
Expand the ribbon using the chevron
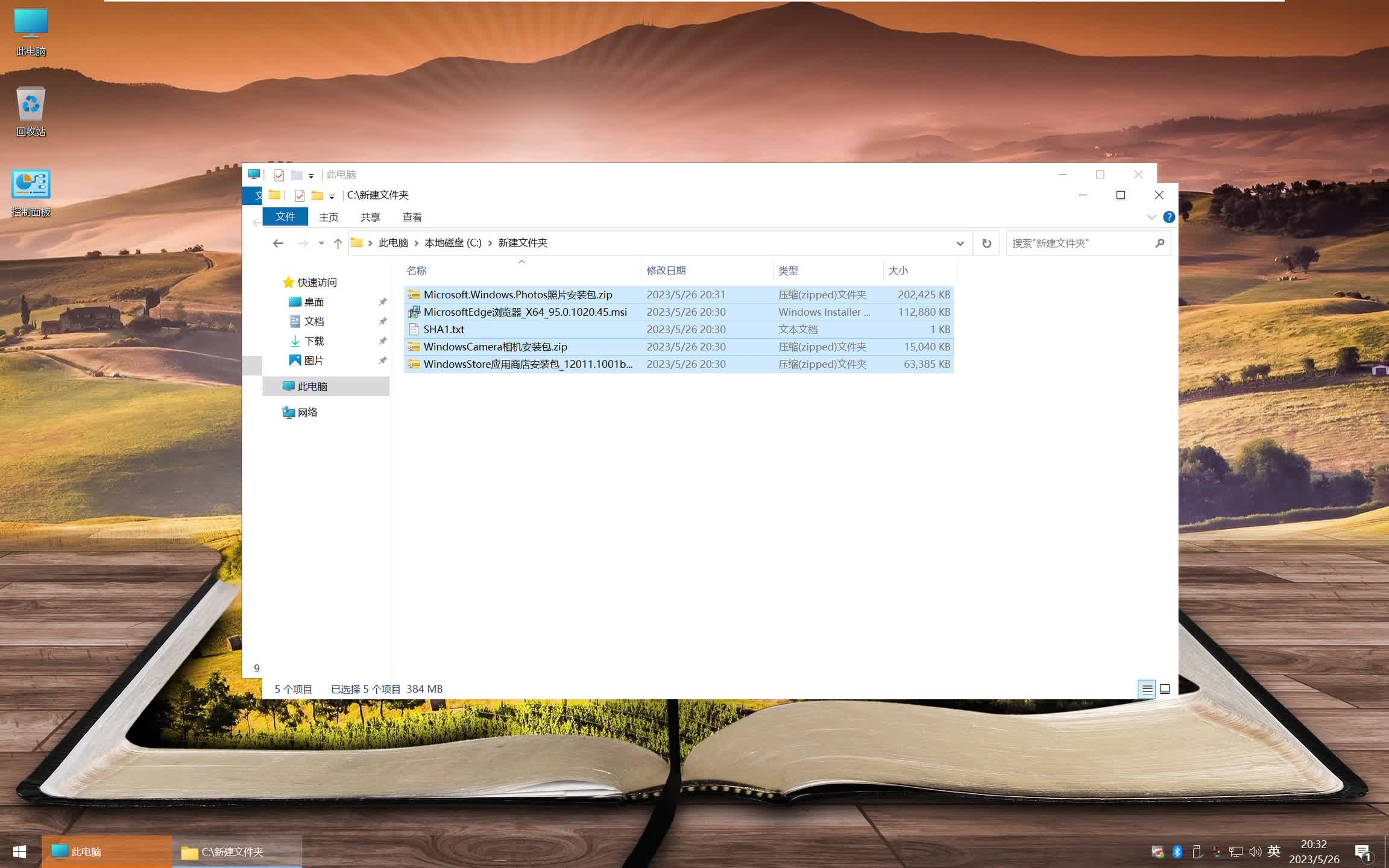[1151, 217]
